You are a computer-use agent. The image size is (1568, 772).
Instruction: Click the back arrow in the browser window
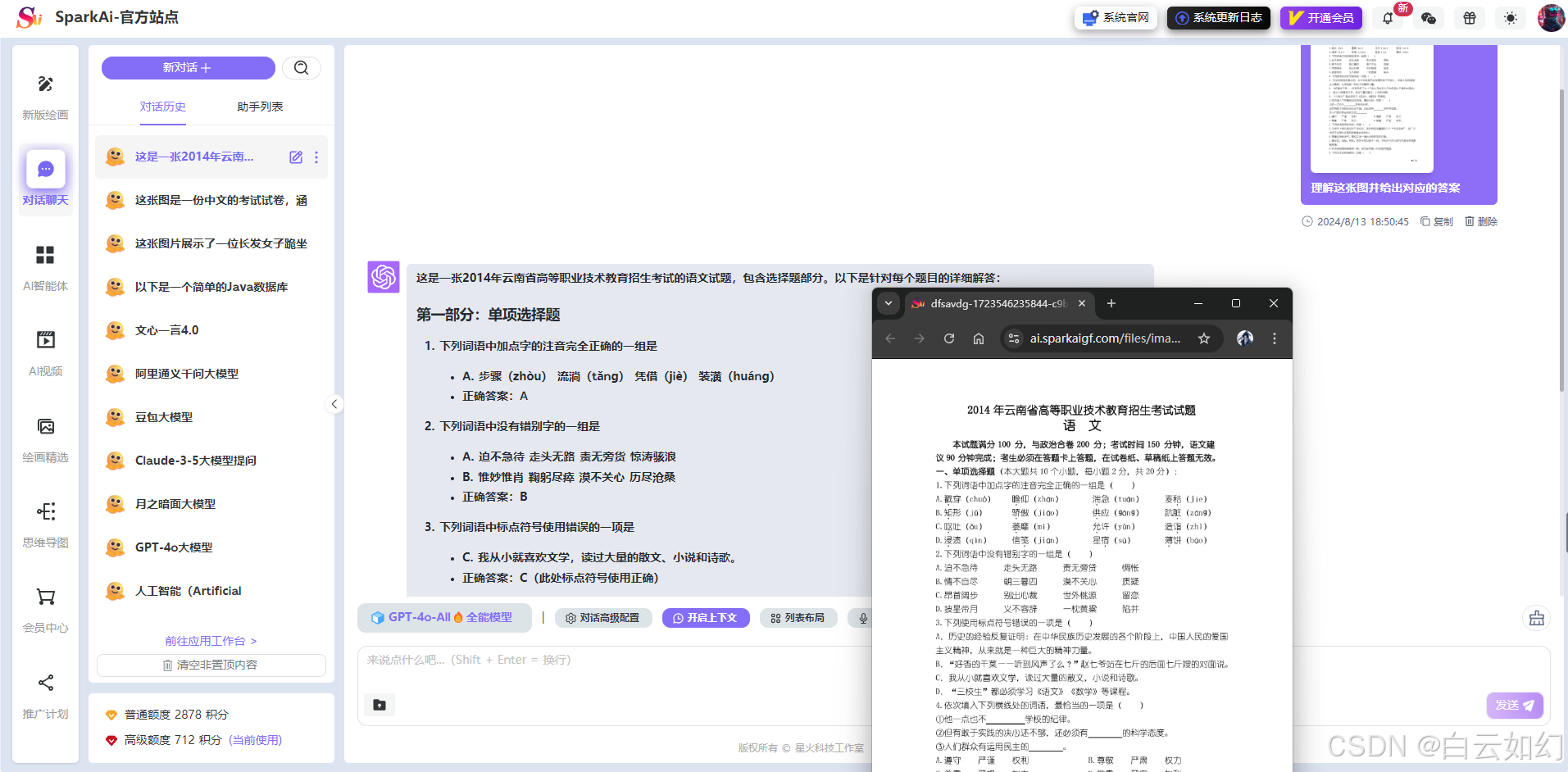(x=890, y=338)
